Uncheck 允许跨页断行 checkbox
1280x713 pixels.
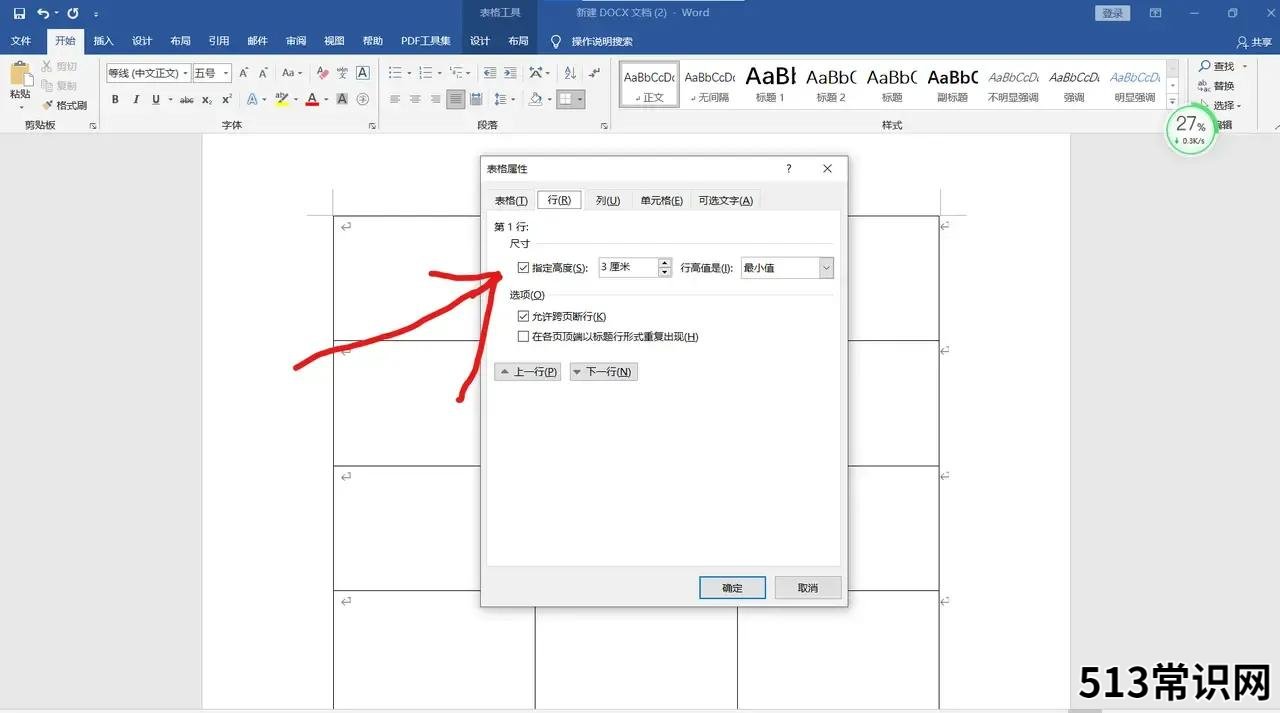523,317
